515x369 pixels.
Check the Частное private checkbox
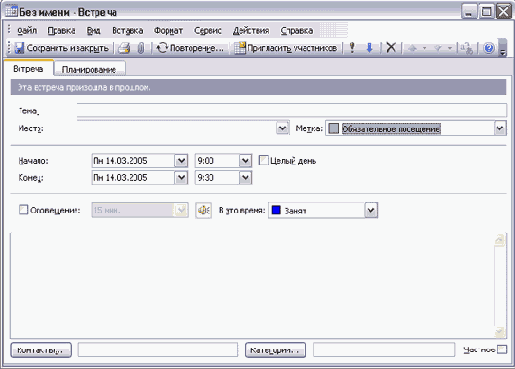pyautogui.click(x=502, y=349)
